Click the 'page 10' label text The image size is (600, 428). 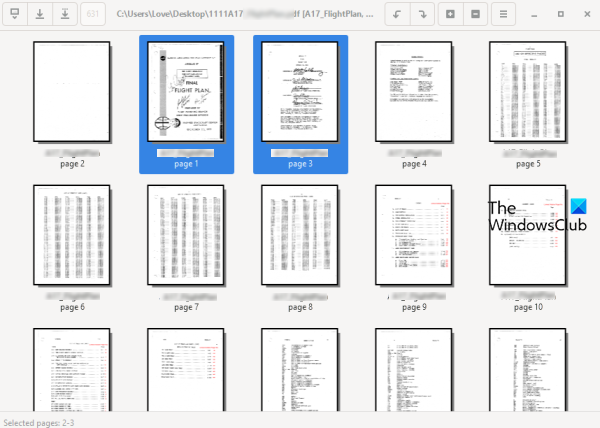(x=528, y=307)
